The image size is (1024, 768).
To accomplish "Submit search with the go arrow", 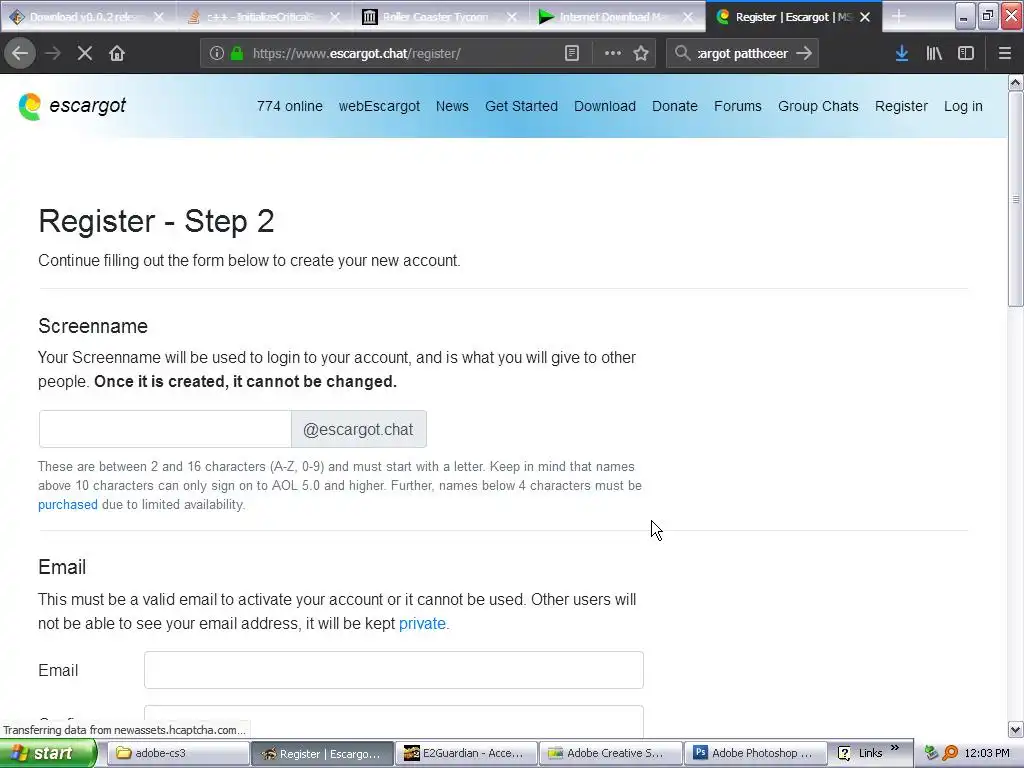I will [804, 54].
